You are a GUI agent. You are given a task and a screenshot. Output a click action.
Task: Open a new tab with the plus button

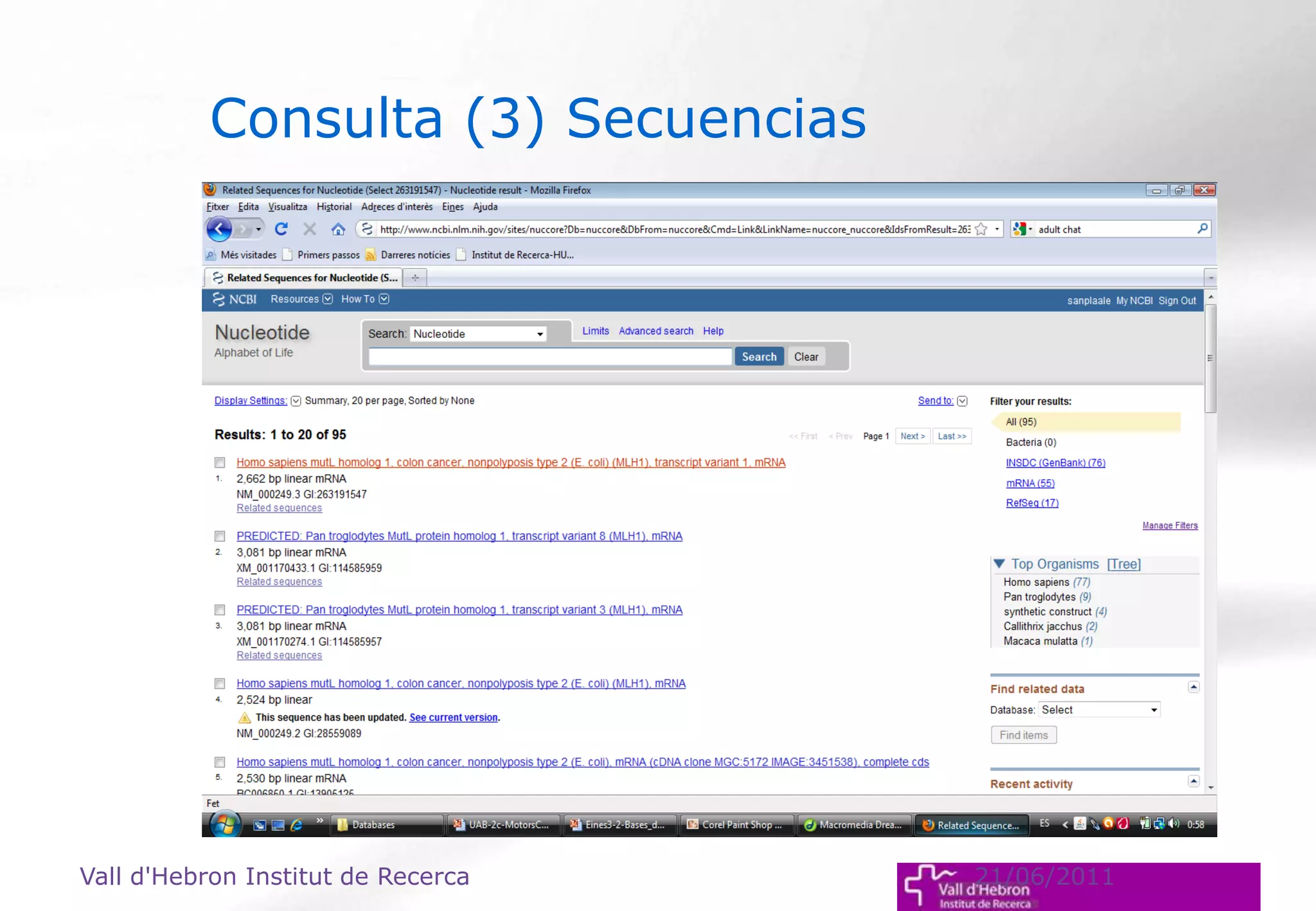415,278
